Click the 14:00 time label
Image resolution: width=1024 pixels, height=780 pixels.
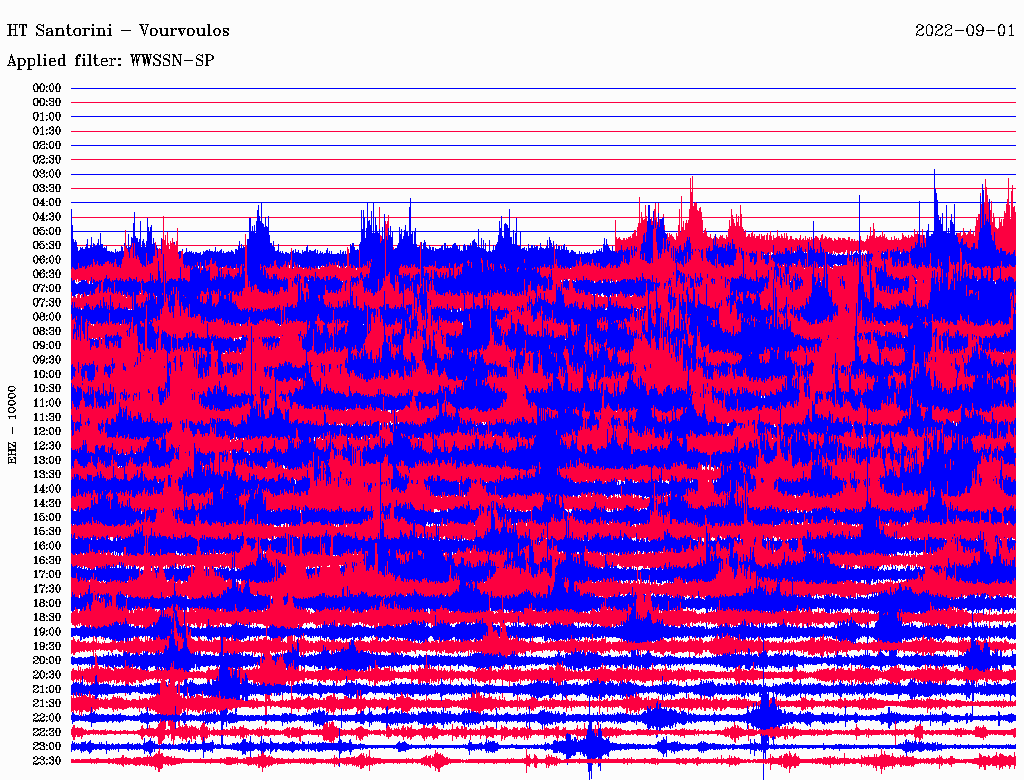(47, 488)
